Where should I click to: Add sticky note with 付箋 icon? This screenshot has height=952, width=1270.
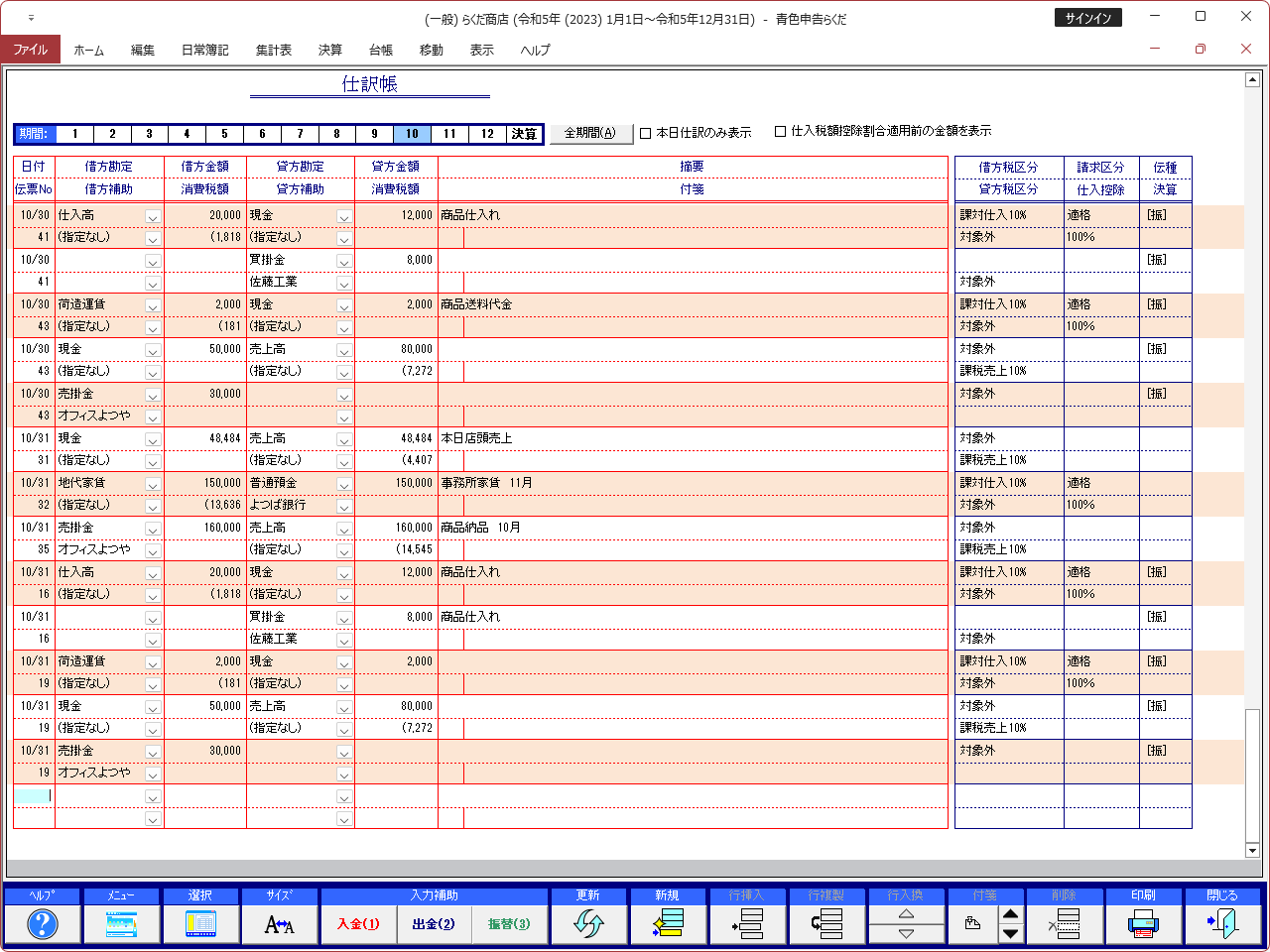[x=972, y=924]
